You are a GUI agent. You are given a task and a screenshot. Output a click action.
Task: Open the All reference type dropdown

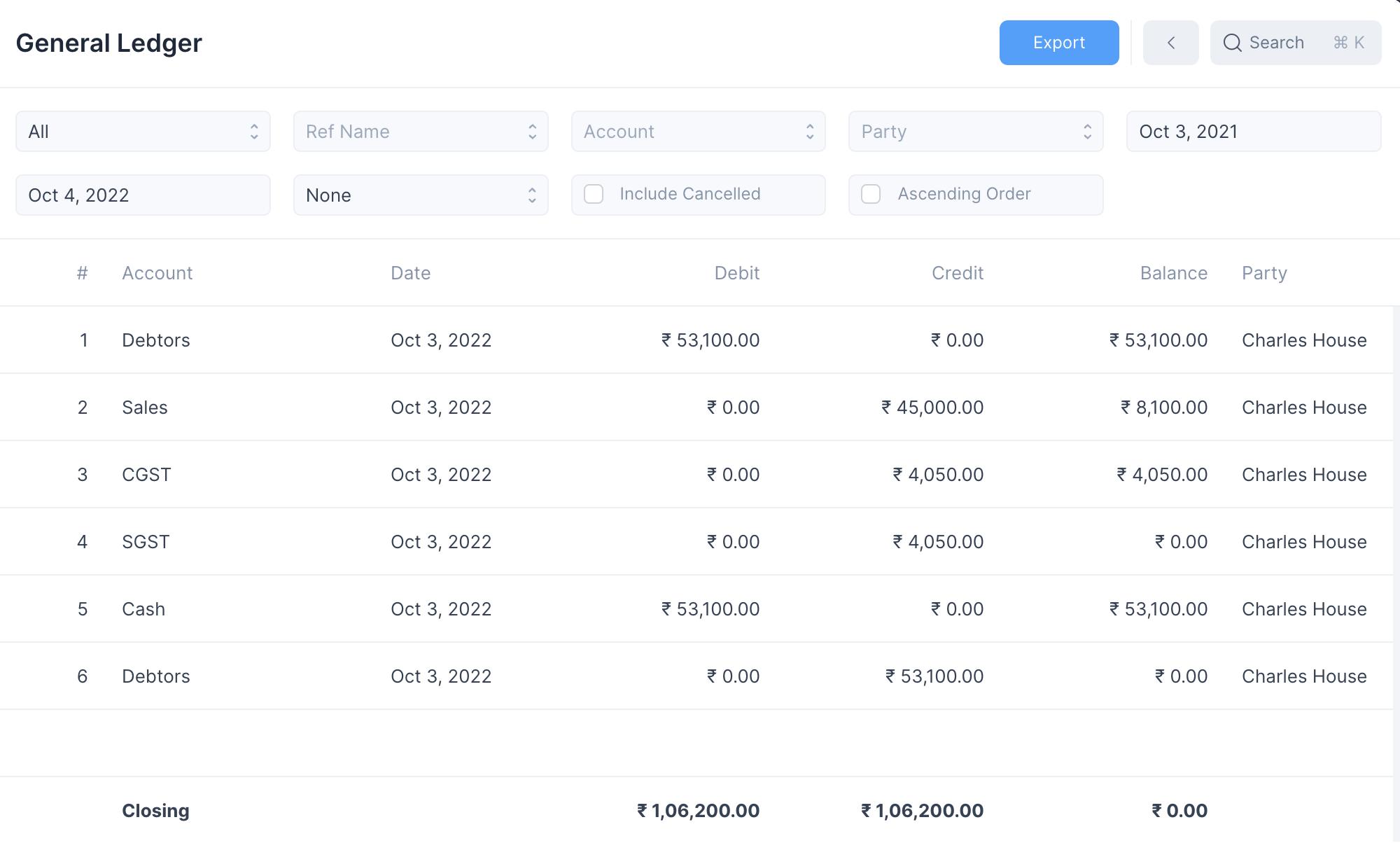(x=143, y=132)
